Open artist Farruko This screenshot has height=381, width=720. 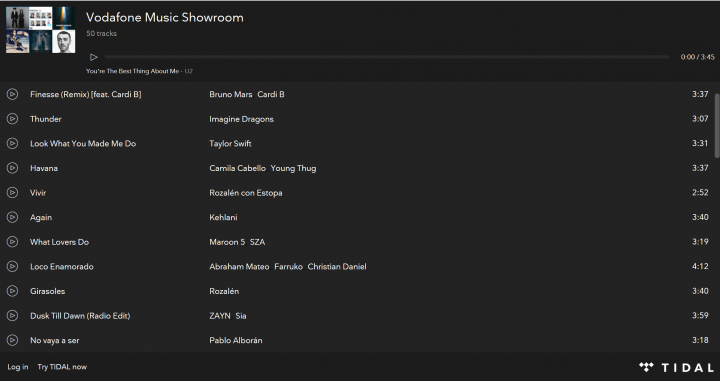point(289,267)
